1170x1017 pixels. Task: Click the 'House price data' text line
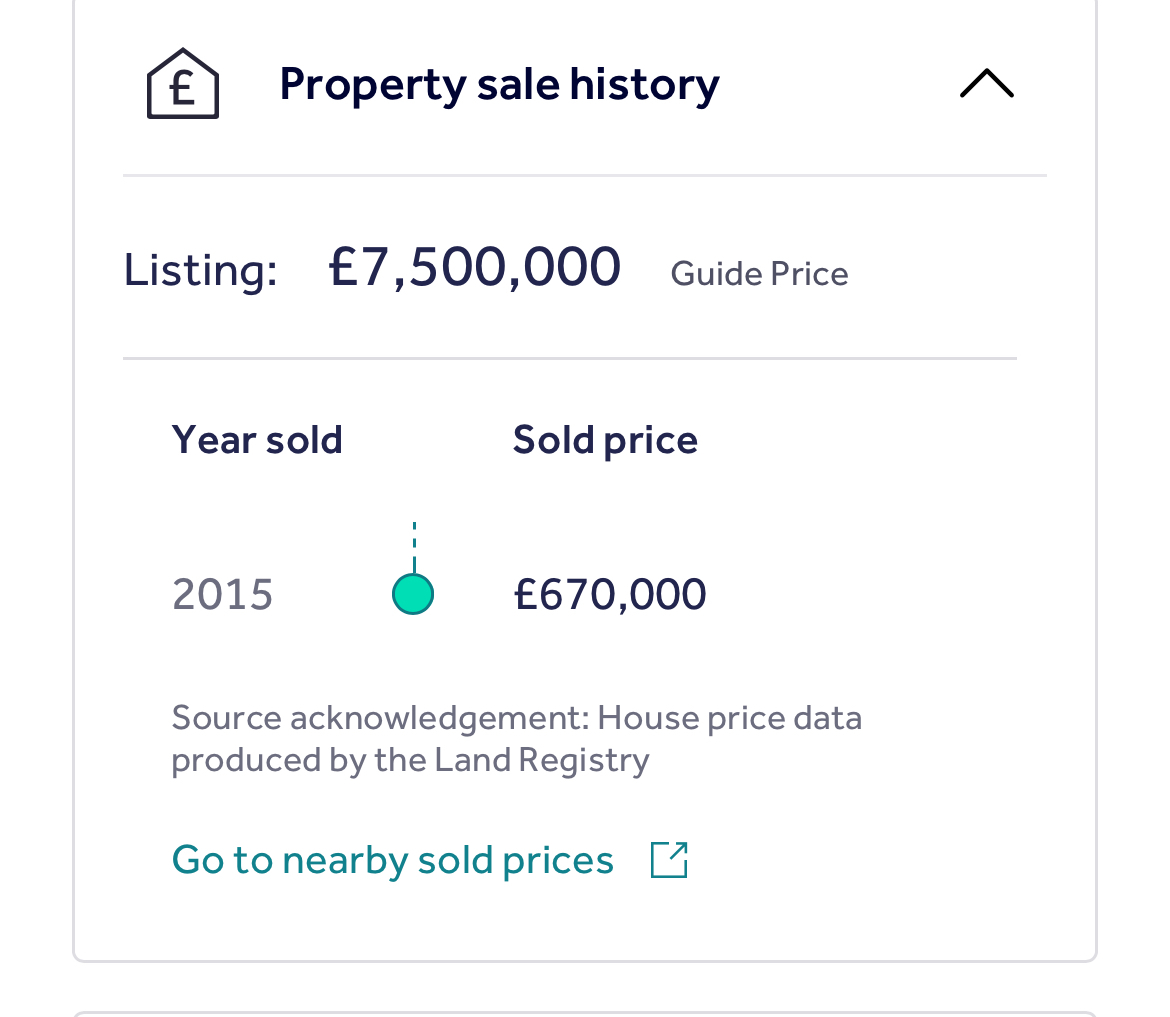click(729, 718)
